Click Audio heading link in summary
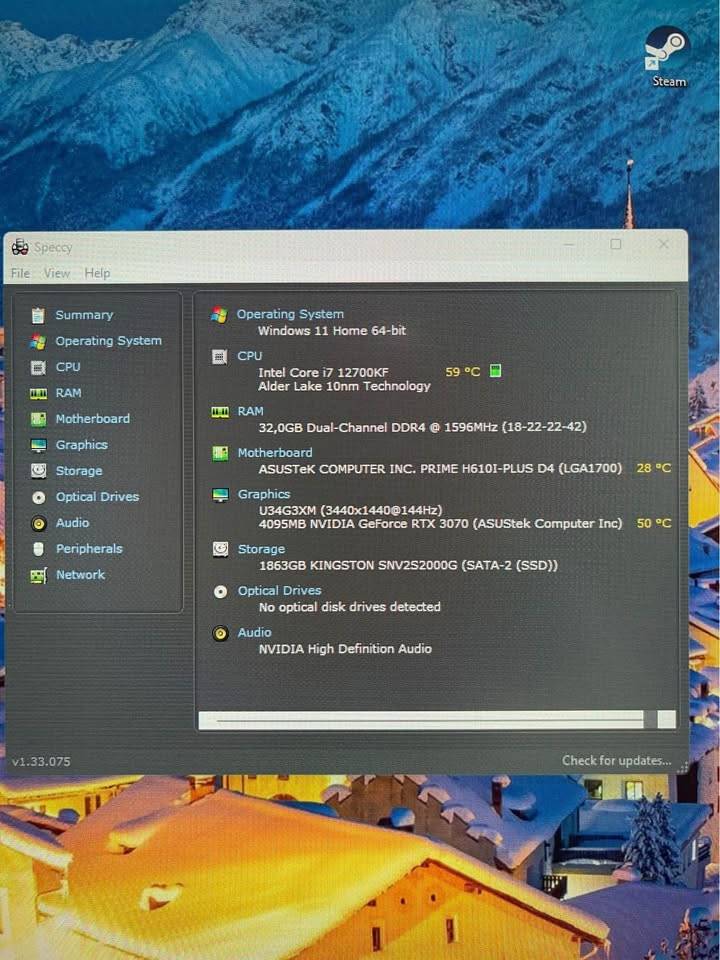Image resolution: width=720 pixels, height=960 pixels. (x=255, y=632)
